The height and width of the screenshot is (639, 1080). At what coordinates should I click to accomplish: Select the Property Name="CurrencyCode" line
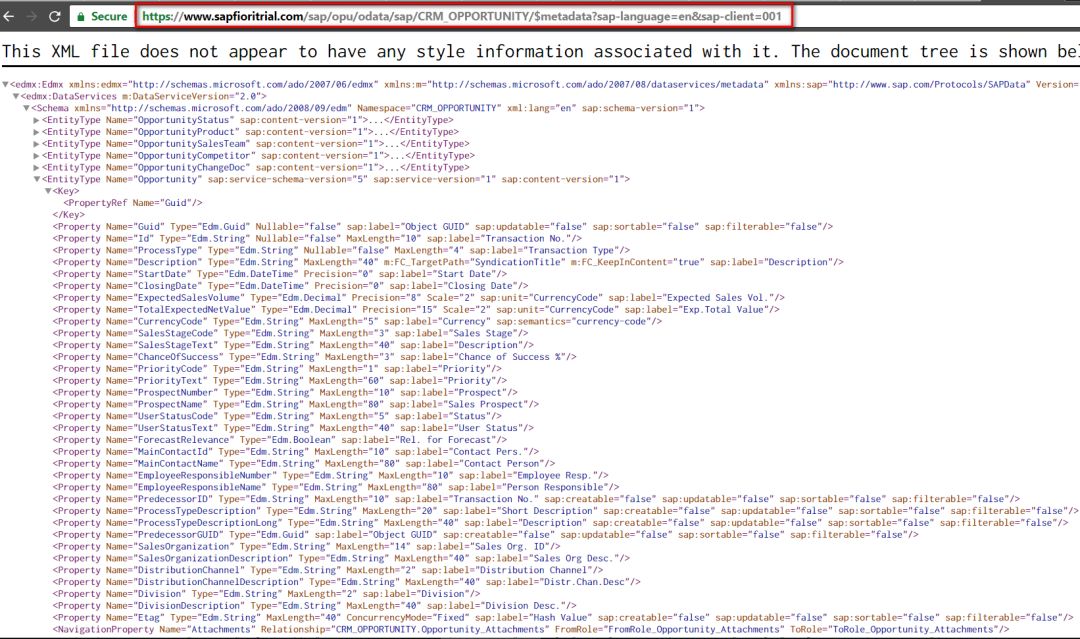click(x=357, y=322)
